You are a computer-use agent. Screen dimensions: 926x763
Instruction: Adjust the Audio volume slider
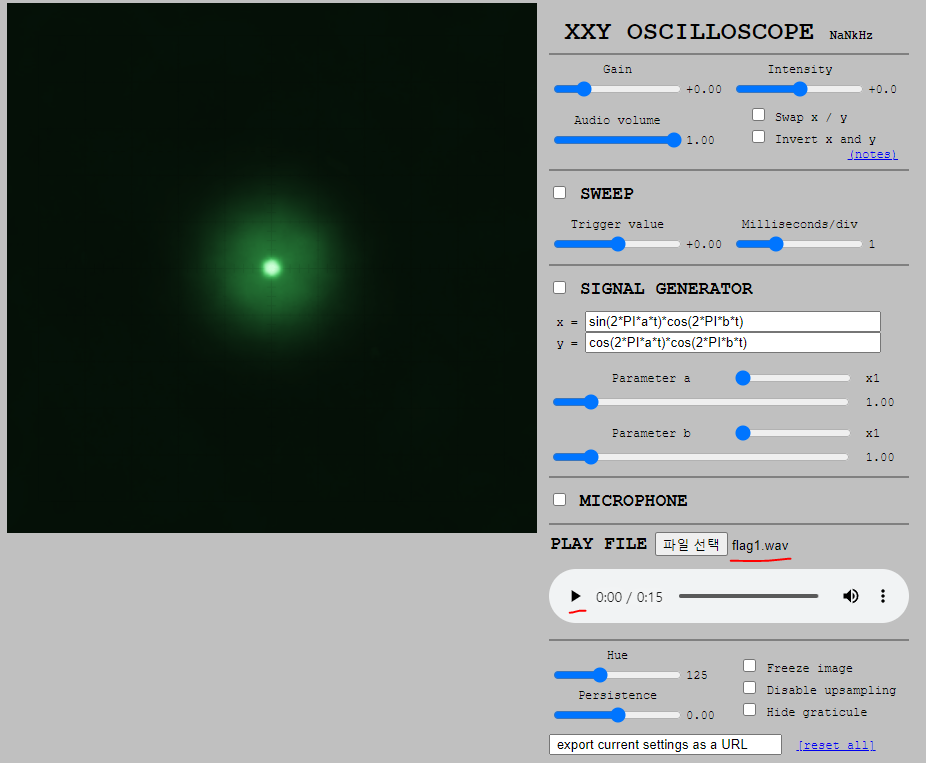(617, 140)
